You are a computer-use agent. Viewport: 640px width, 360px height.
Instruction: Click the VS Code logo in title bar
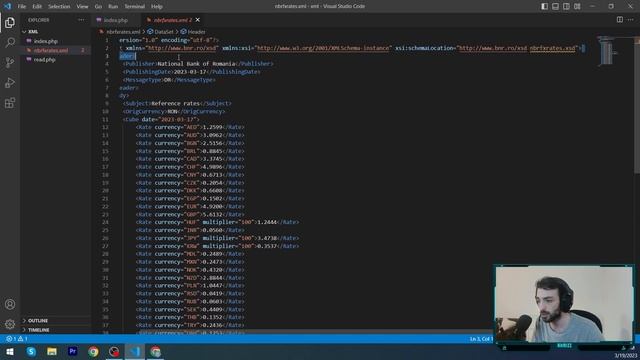[x=7, y=6]
